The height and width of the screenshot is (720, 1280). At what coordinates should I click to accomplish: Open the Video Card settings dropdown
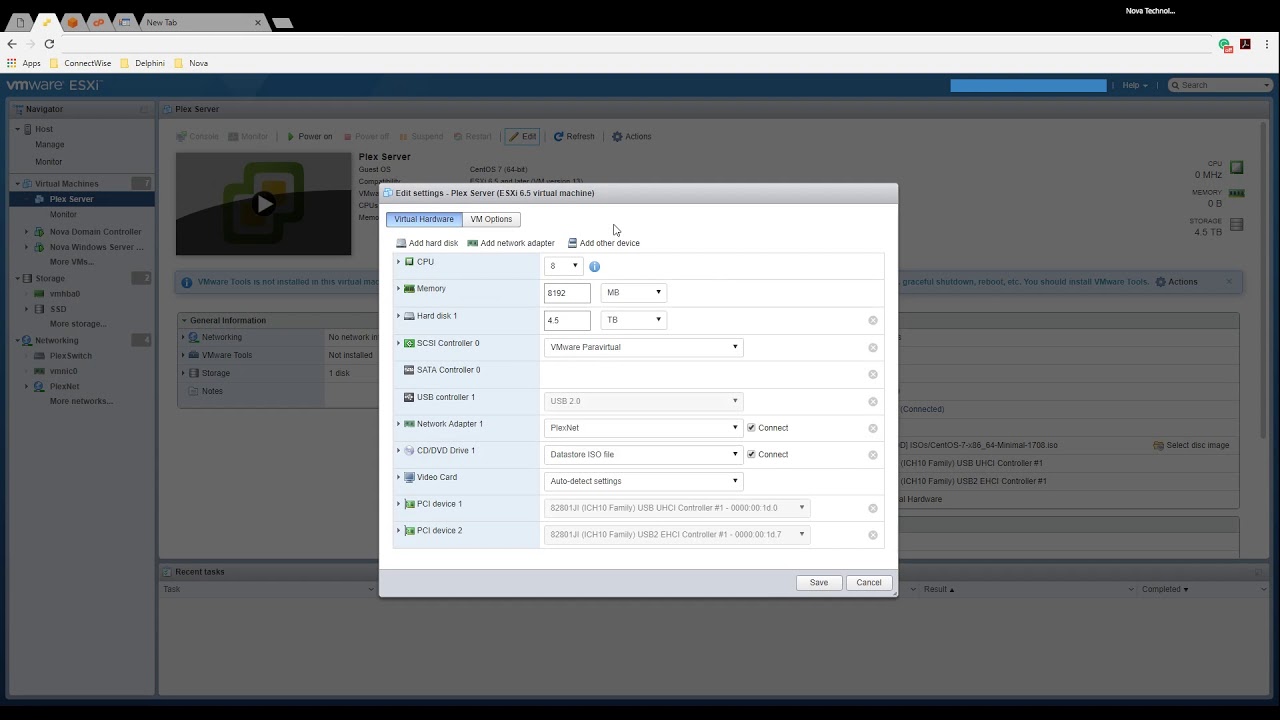click(x=643, y=481)
